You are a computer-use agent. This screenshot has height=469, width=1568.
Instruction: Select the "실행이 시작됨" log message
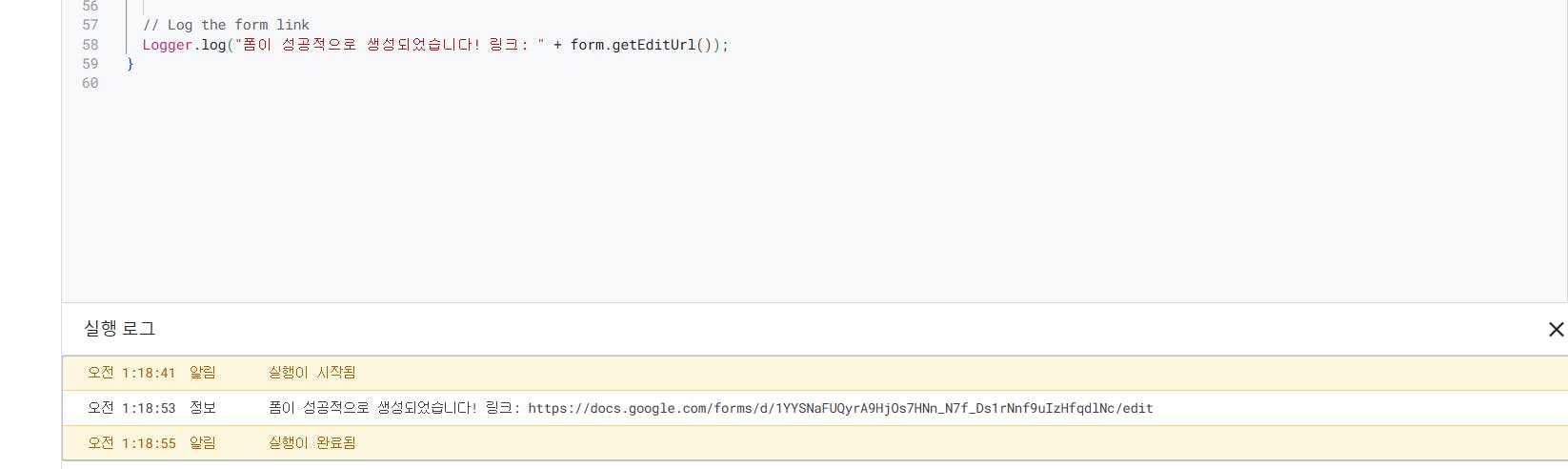(x=312, y=373)
